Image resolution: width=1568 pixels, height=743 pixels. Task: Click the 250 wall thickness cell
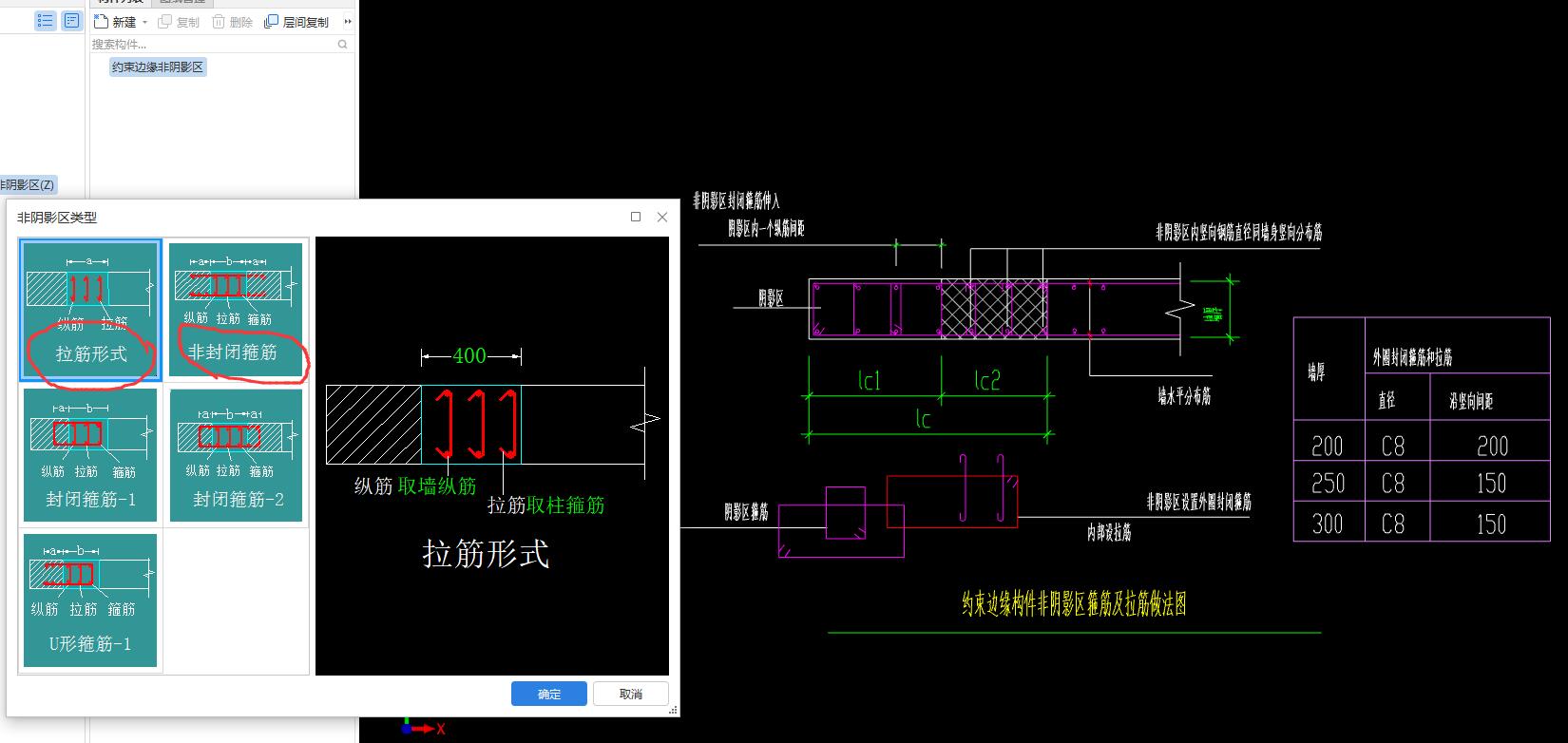point(1328,484)
